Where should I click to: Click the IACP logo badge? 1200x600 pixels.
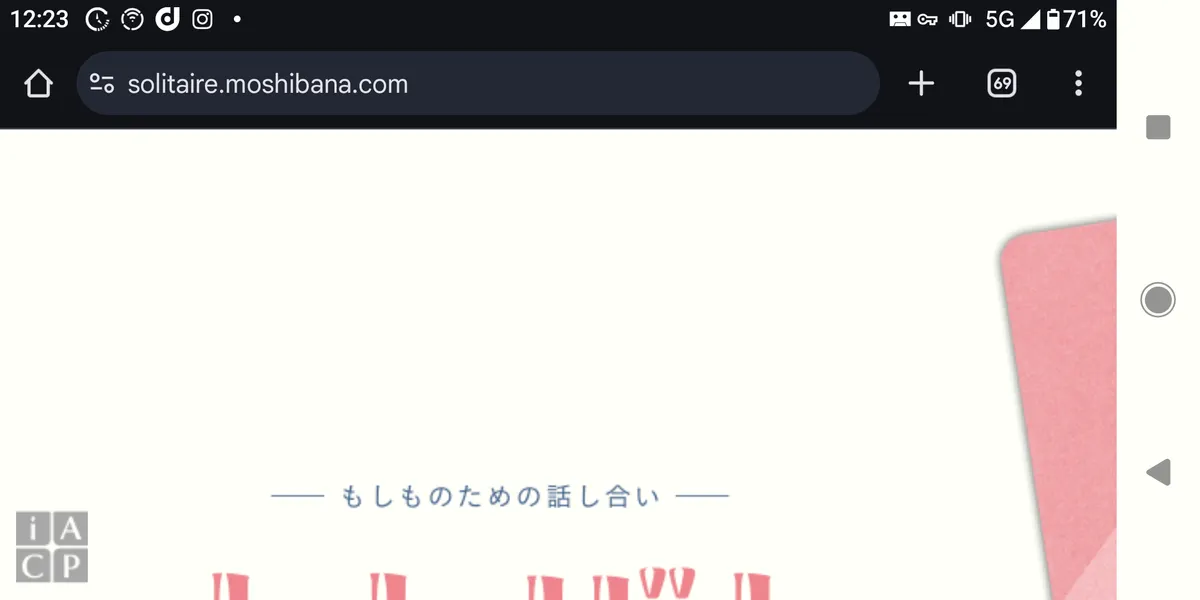[52, 546]
